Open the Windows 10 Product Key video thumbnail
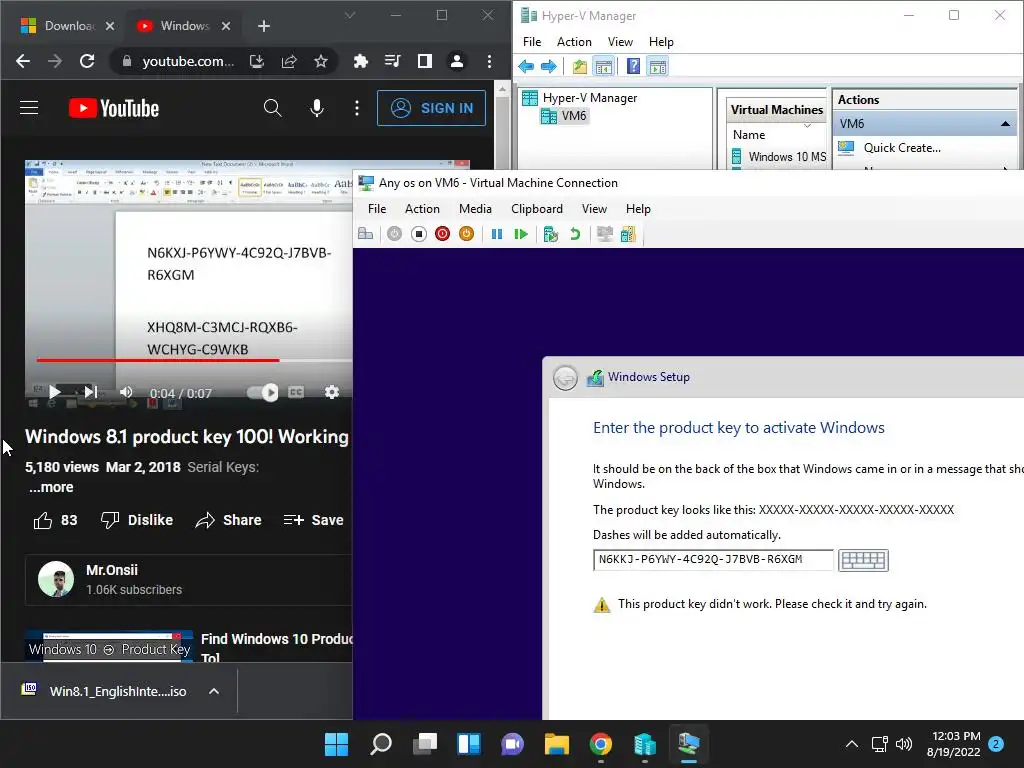 coord(109,647)
